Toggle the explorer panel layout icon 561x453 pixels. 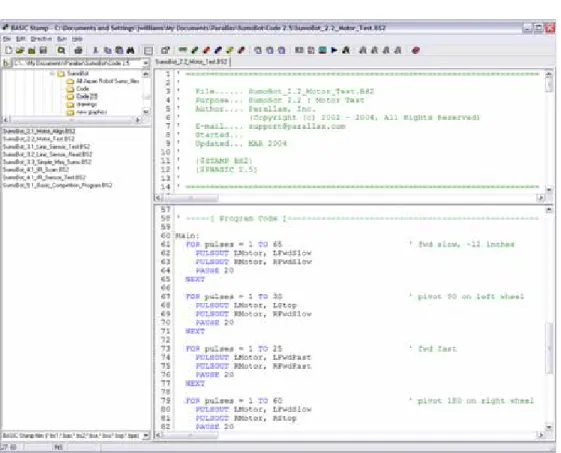tap(148, 50)
